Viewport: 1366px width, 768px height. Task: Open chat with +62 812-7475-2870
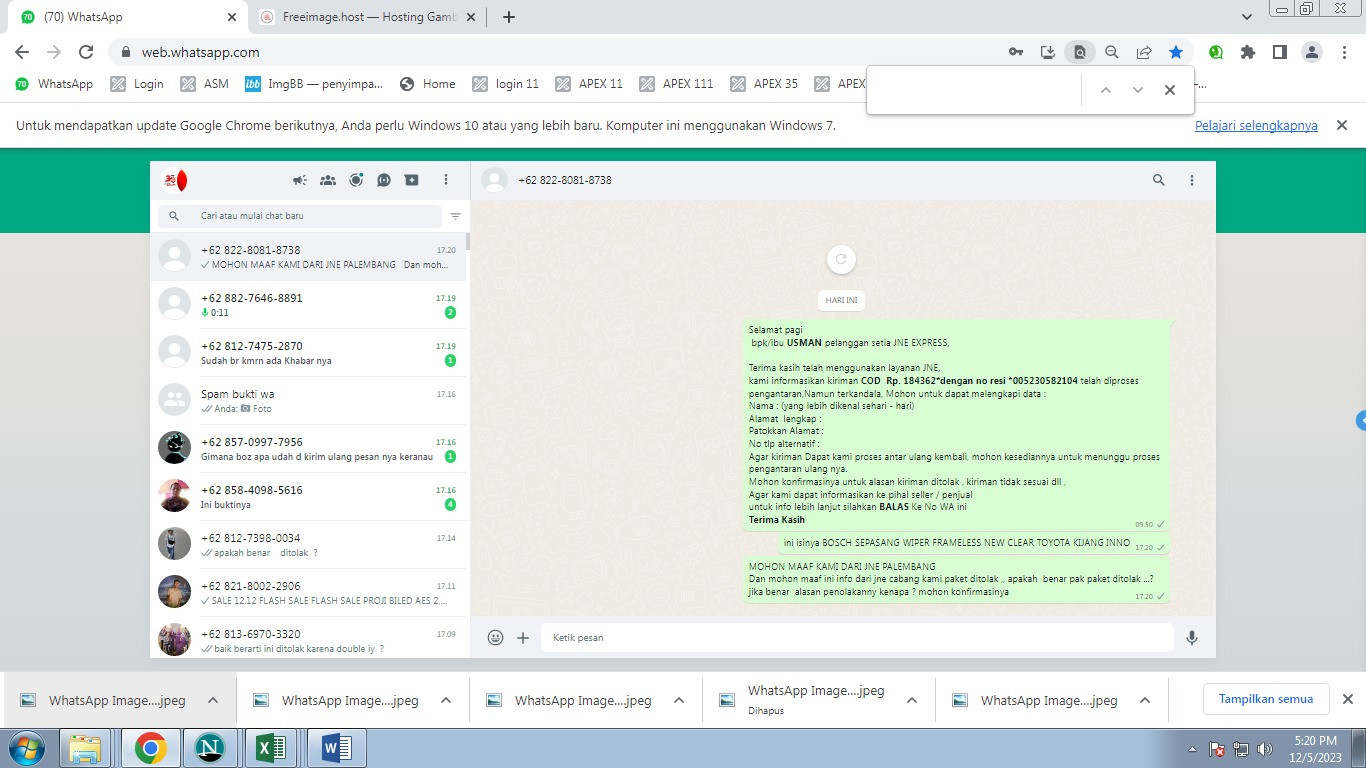[308, 353]
